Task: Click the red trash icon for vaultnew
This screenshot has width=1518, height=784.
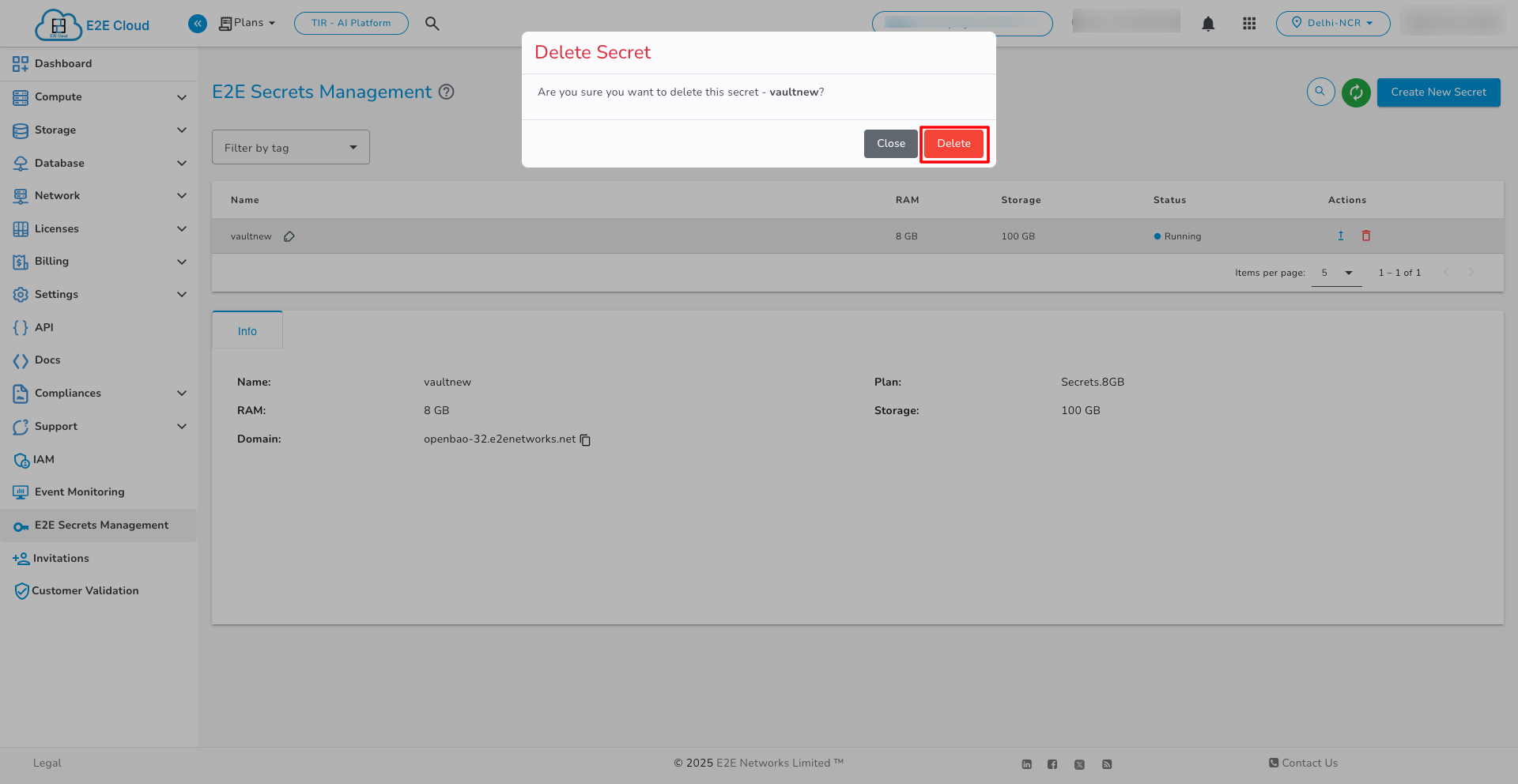Action: pyautogui.click(x=1366, y=236)
